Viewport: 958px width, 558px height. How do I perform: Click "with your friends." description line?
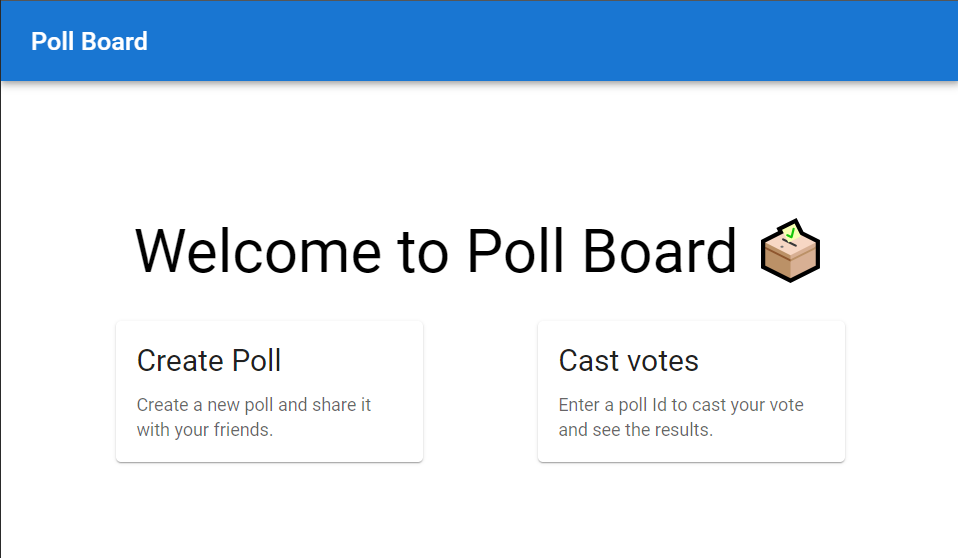(x=205, y=430)
